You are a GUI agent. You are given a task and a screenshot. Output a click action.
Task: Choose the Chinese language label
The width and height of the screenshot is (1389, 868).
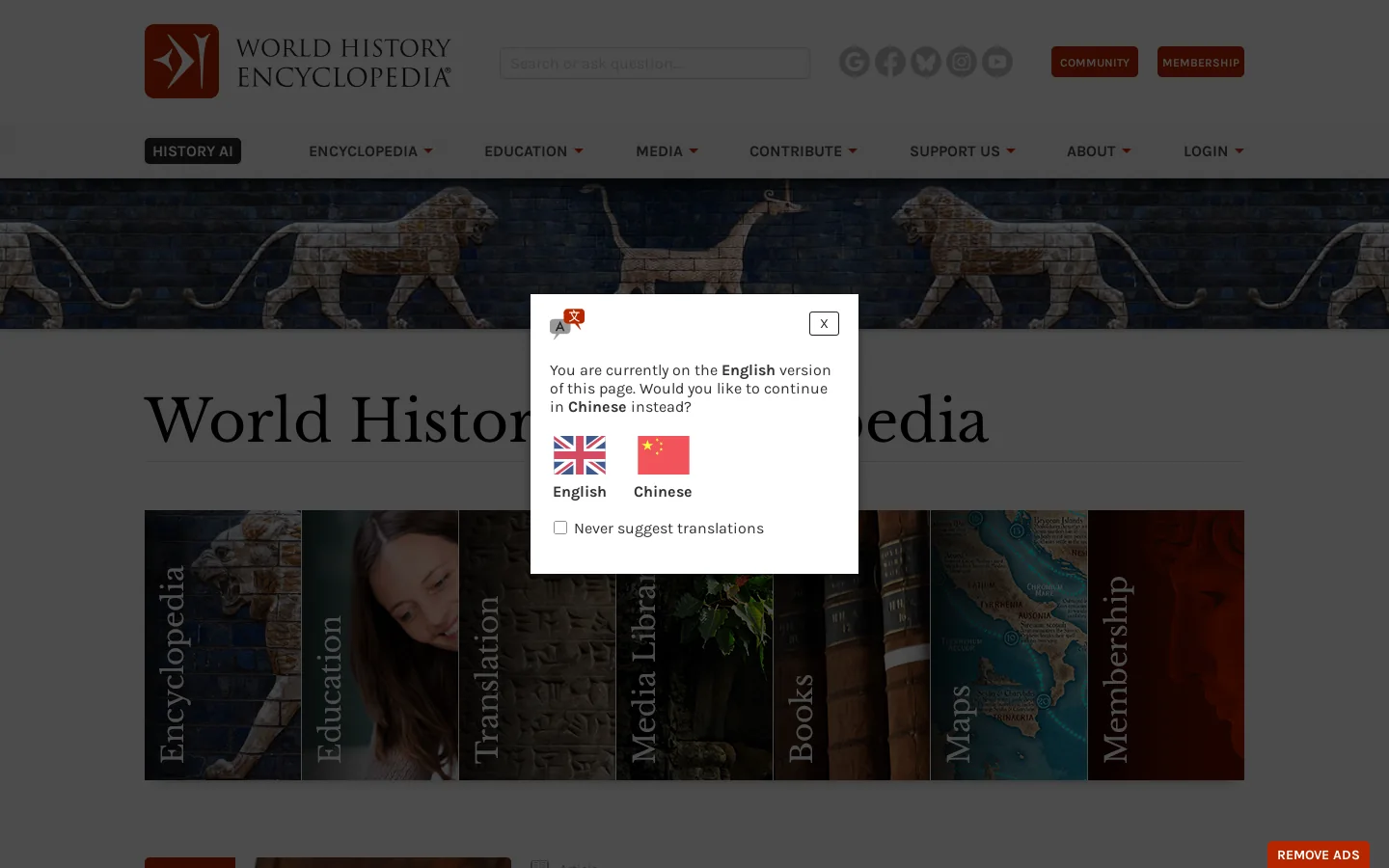(x=663, y=492)
